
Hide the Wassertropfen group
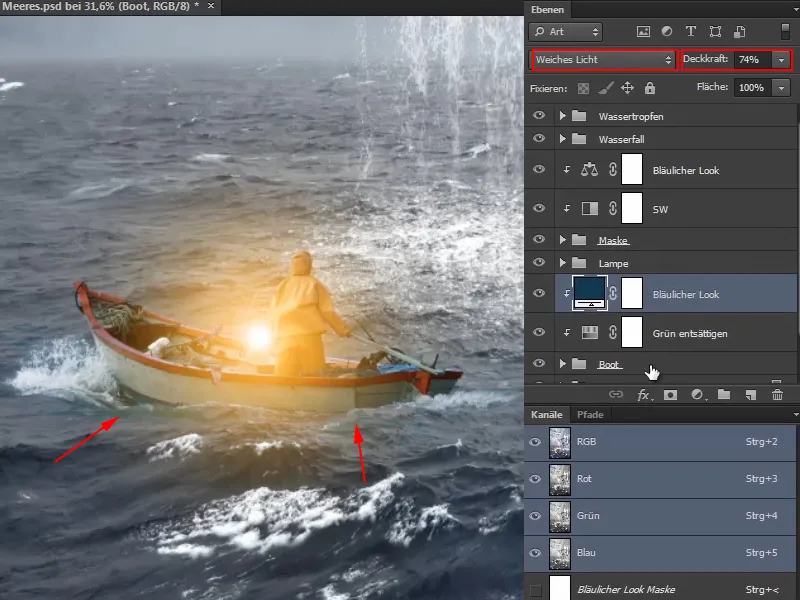pos(539,116)
